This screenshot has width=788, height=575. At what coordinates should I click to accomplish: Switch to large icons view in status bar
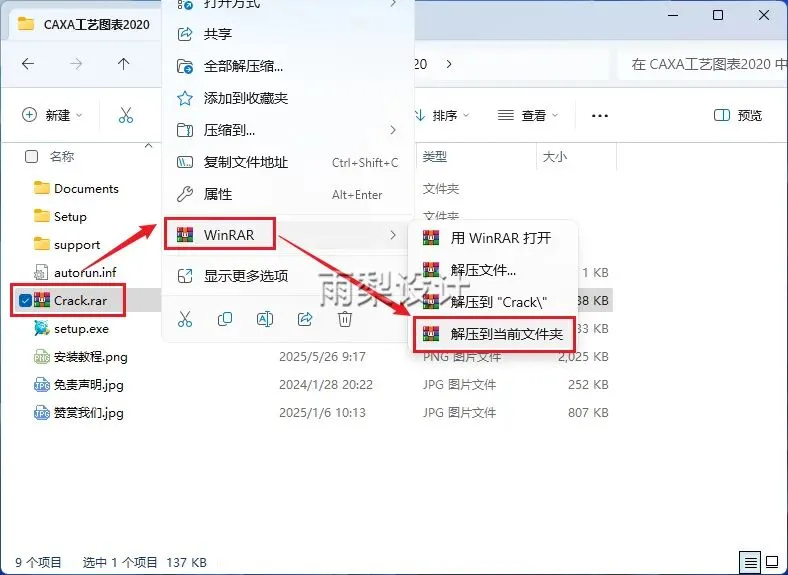coord(772,562)
